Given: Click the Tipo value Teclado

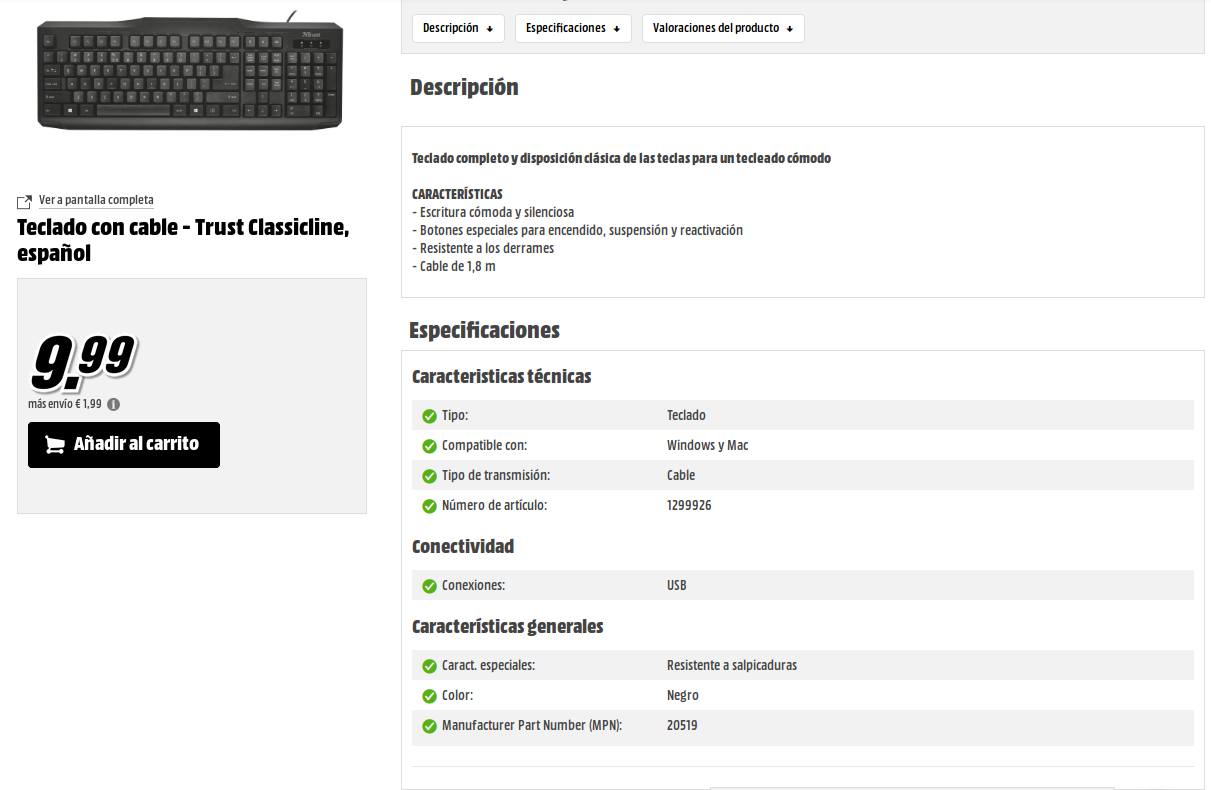Looking at the screenshot, I should [686, 415].
